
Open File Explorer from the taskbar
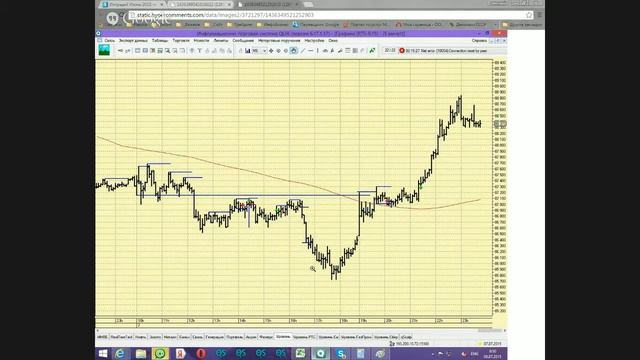141,353
